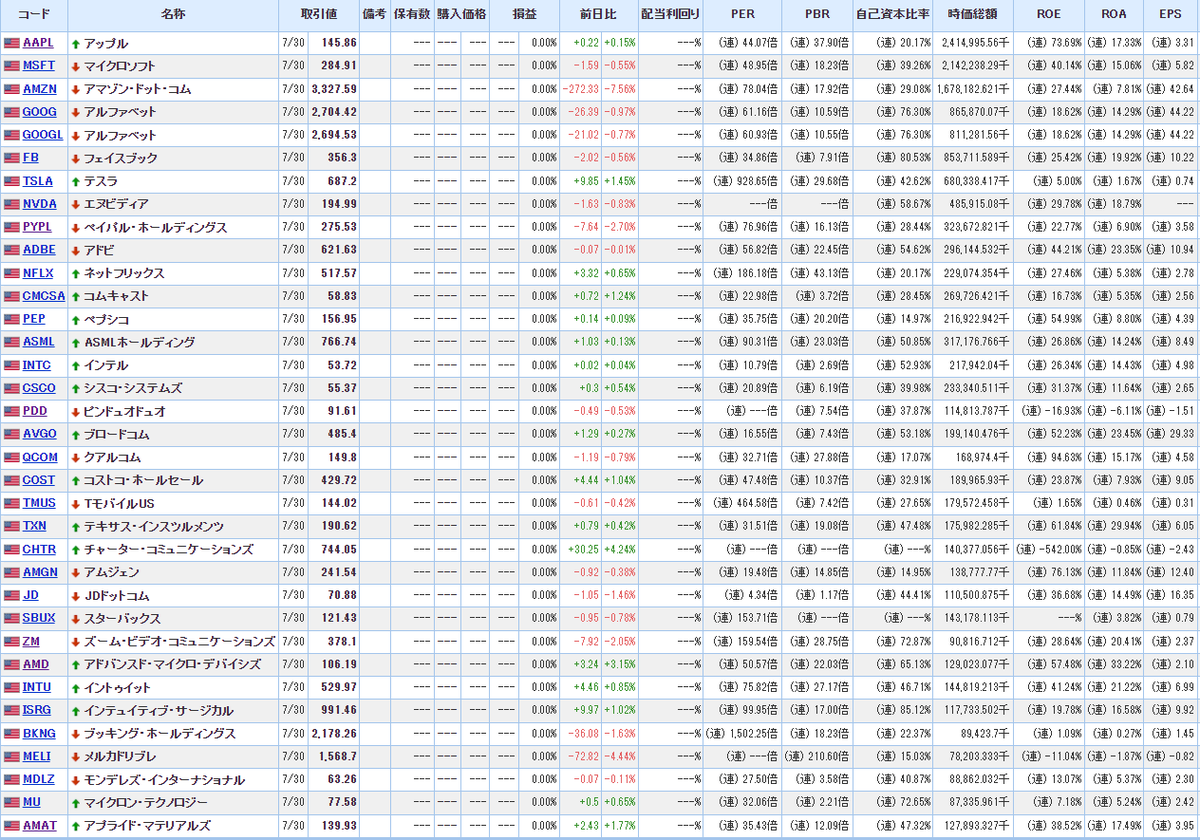Open the CSCO ticker link

coord(39,388)
